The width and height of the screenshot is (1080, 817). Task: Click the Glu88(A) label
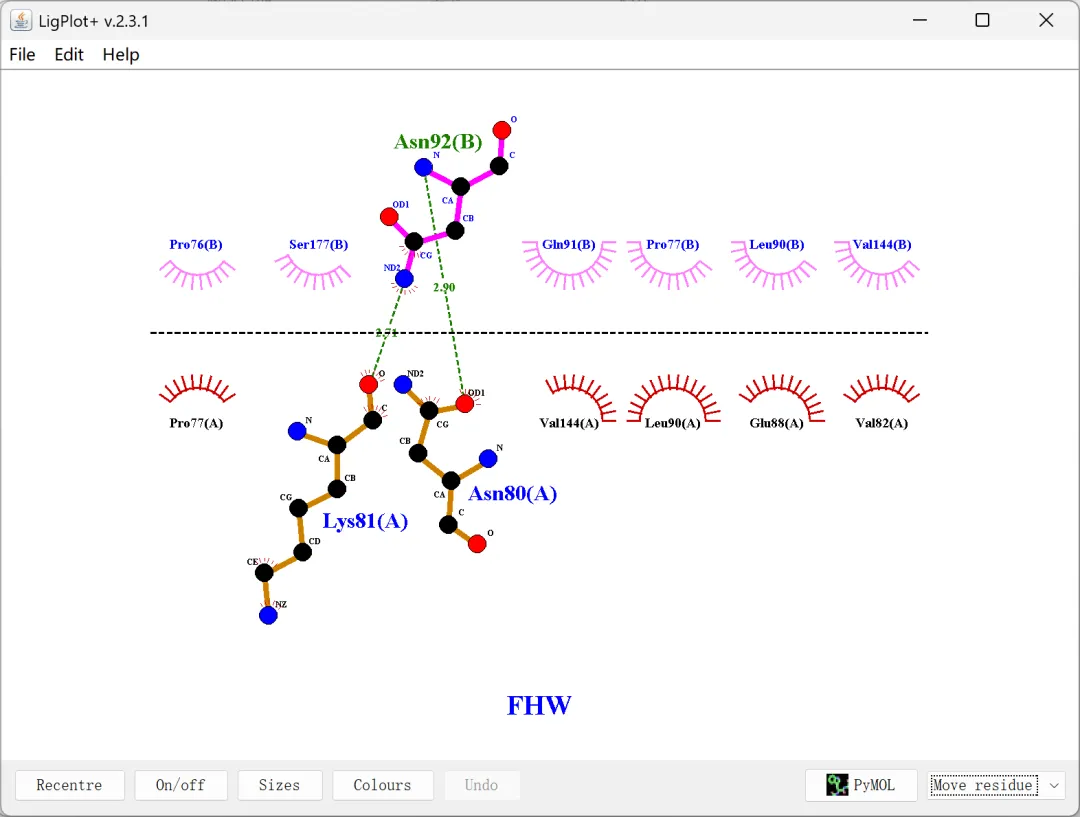click(777, 423)
